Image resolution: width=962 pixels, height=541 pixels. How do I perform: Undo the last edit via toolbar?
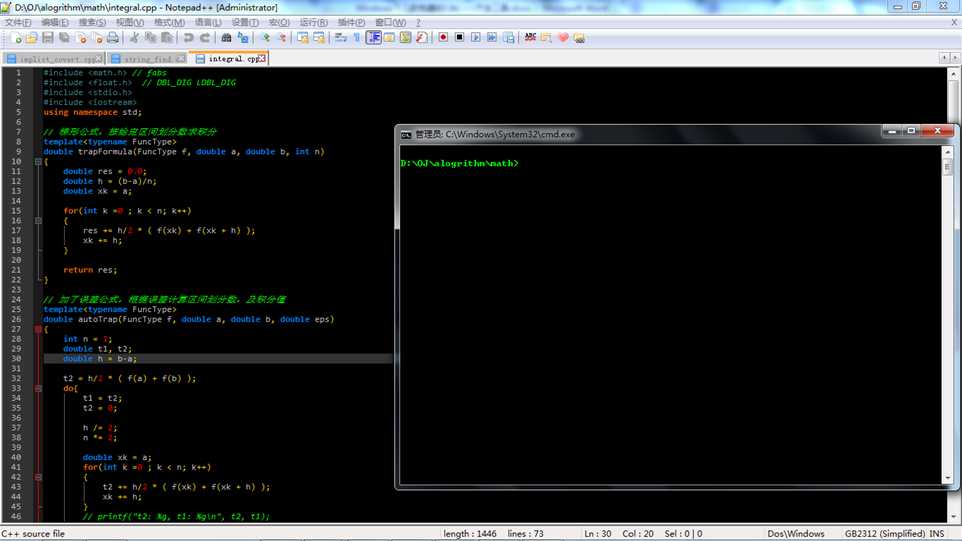(x=188, y=38)
